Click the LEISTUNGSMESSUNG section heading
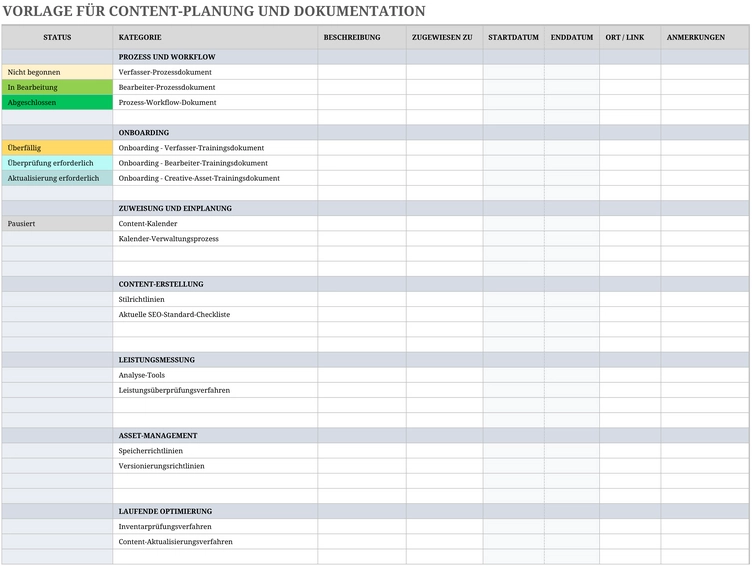The width and height of the screenshot is (752, 566). tap(156, 360)
